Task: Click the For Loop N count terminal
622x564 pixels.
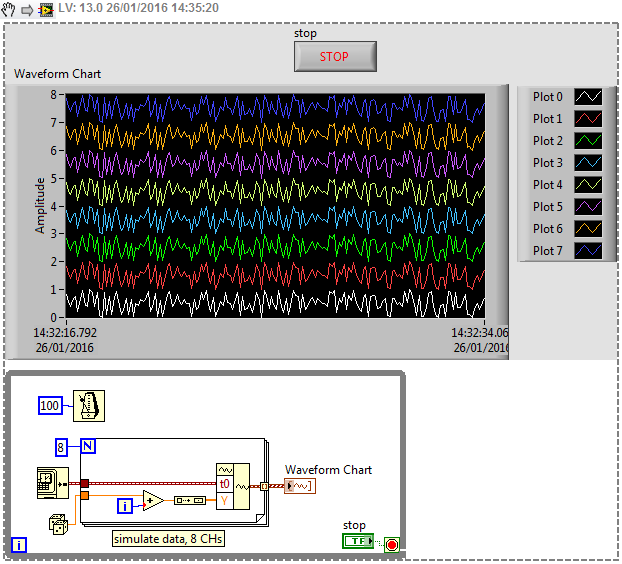Action: [x=88, y=446]
